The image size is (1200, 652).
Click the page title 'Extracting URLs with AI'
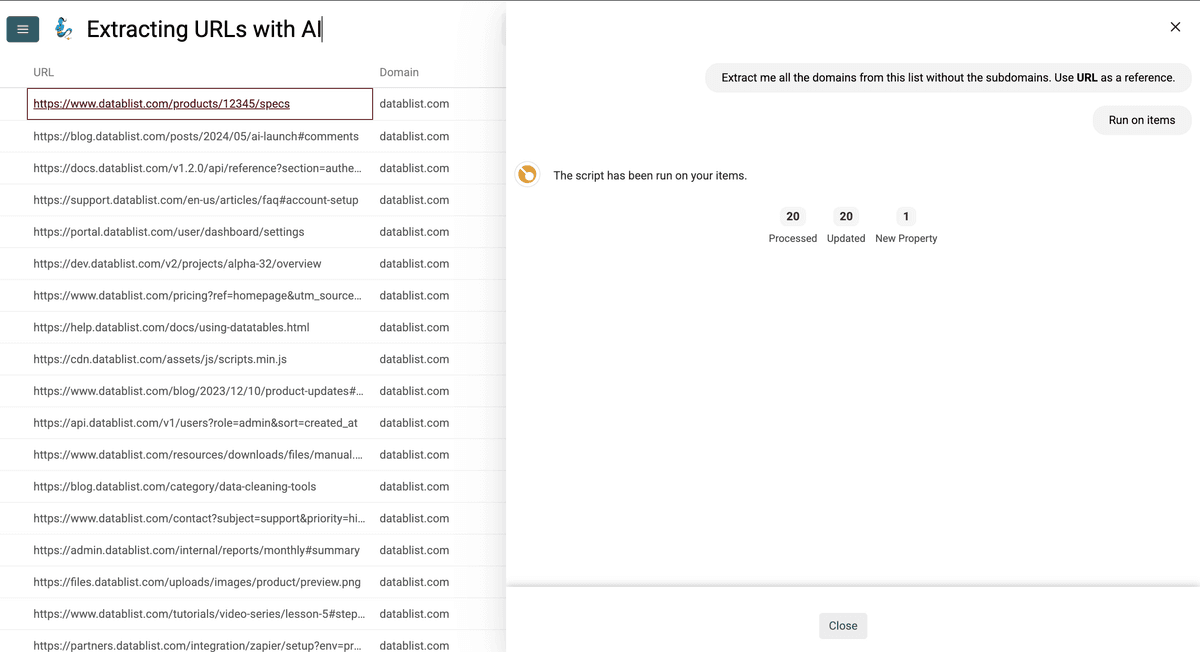pos(204,29)
